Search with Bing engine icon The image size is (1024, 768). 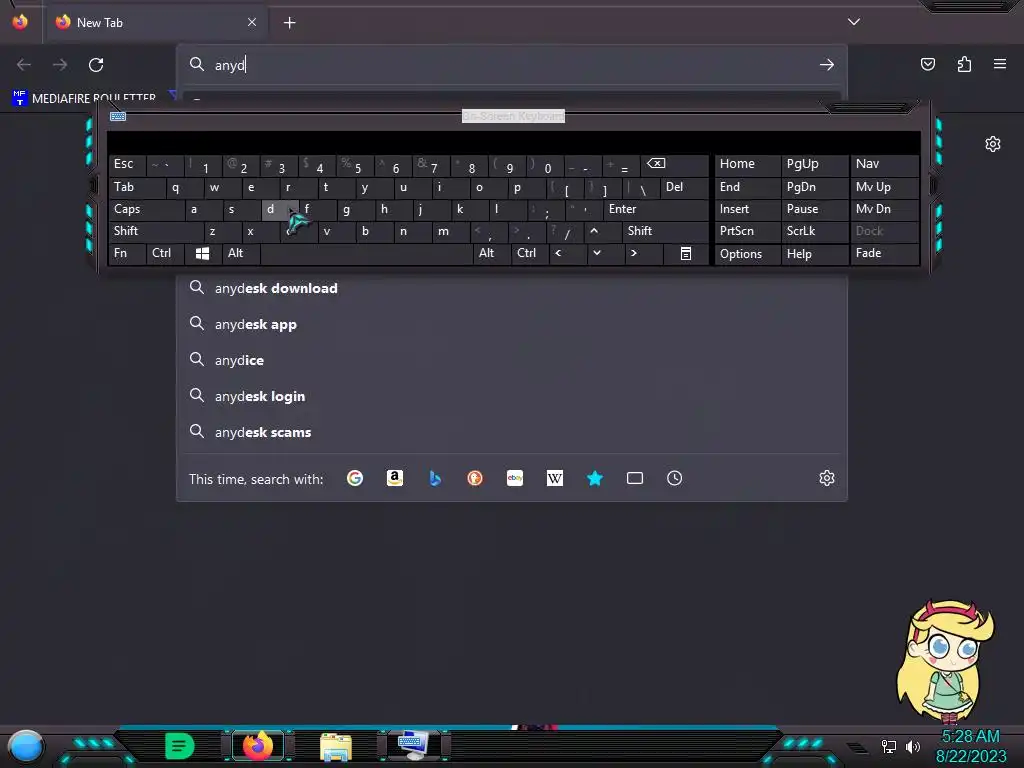pos(435,478)
